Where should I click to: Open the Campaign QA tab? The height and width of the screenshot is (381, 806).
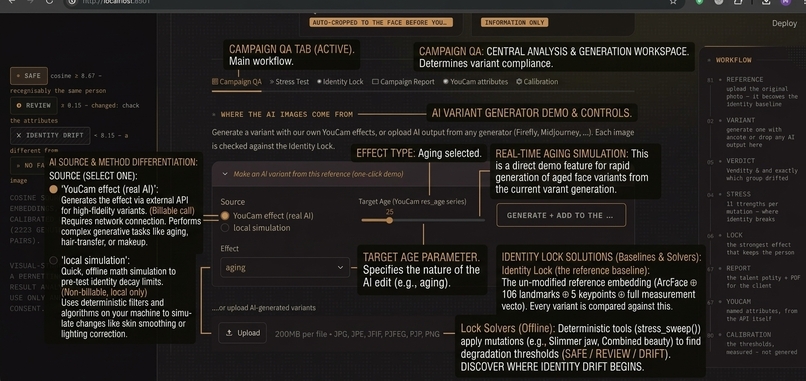(237, 82)
